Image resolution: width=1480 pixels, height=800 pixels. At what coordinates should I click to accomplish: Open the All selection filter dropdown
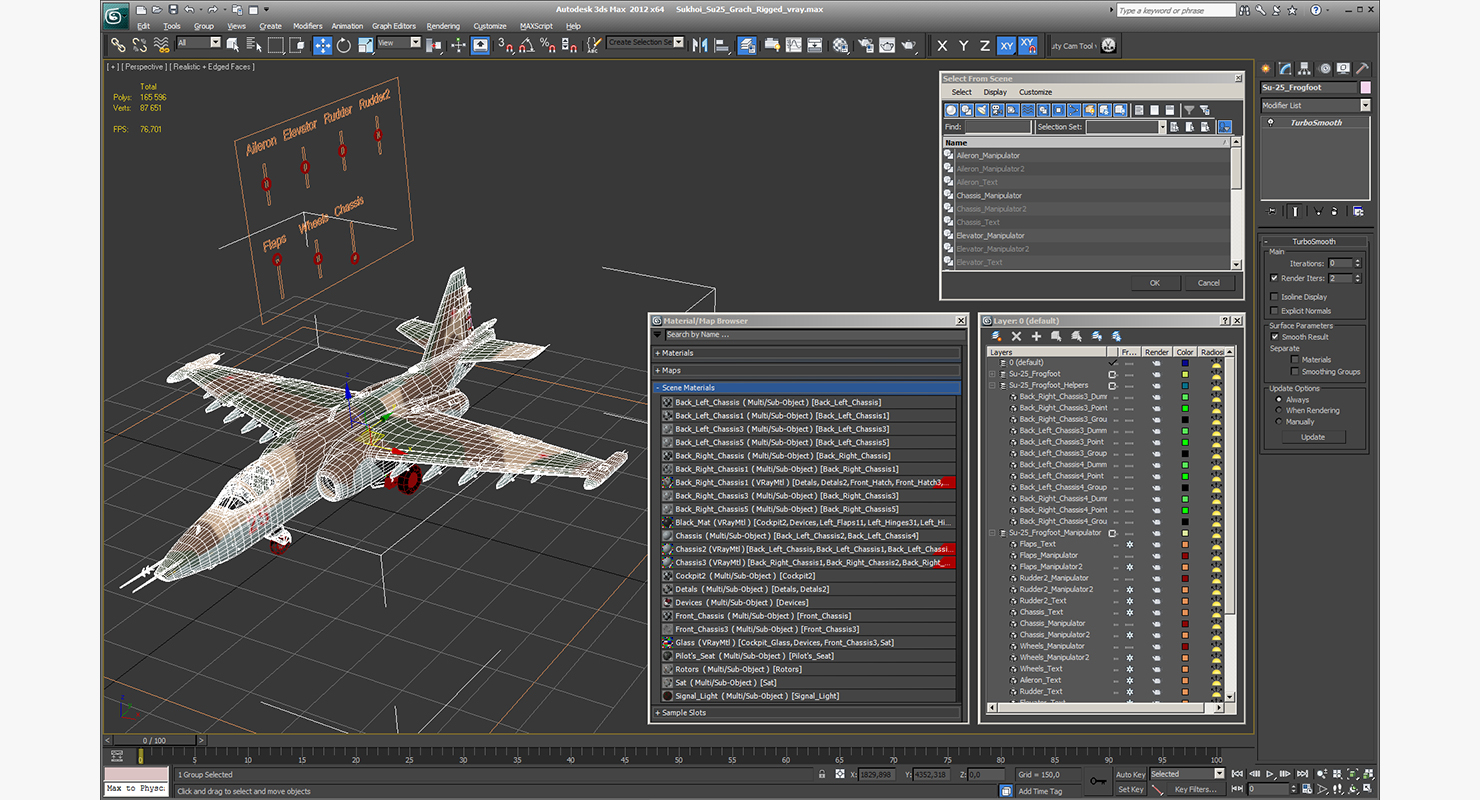click(x=215, y=42)
